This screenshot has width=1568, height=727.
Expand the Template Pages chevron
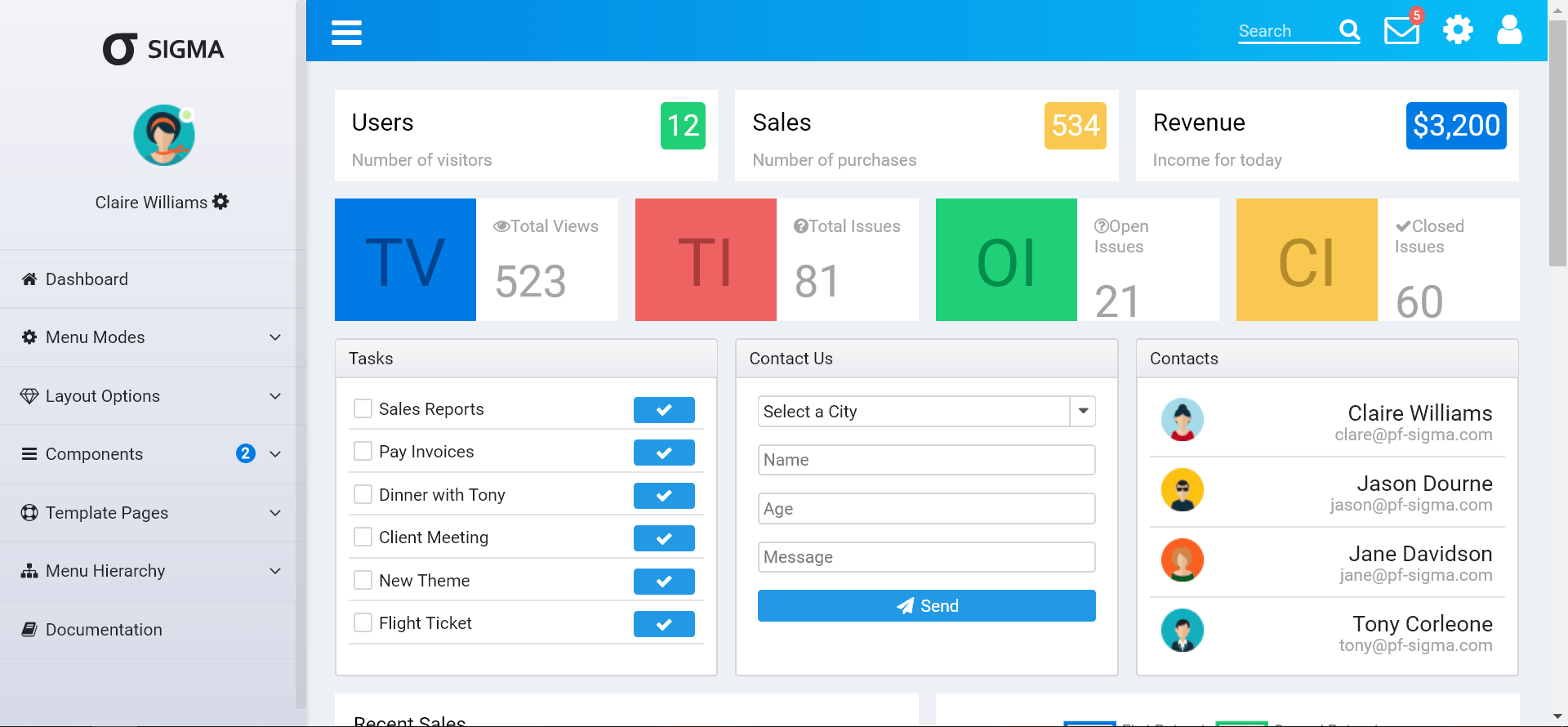click(x=275, y=513)
